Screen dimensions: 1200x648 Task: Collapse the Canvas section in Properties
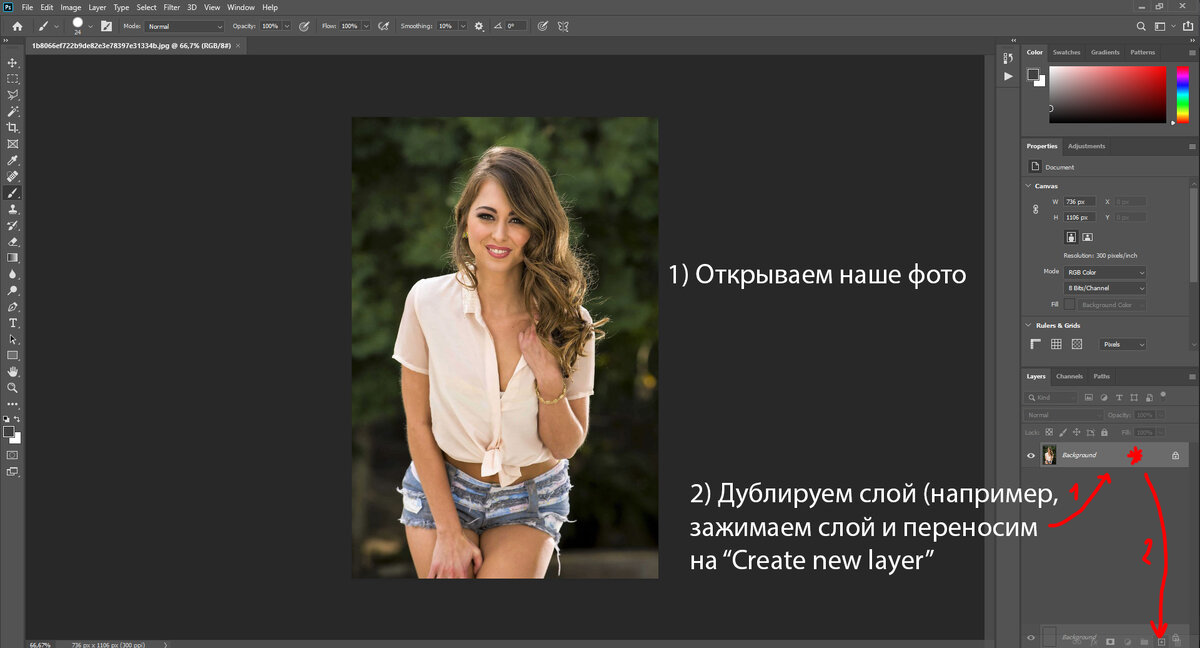coord(1028,185)
